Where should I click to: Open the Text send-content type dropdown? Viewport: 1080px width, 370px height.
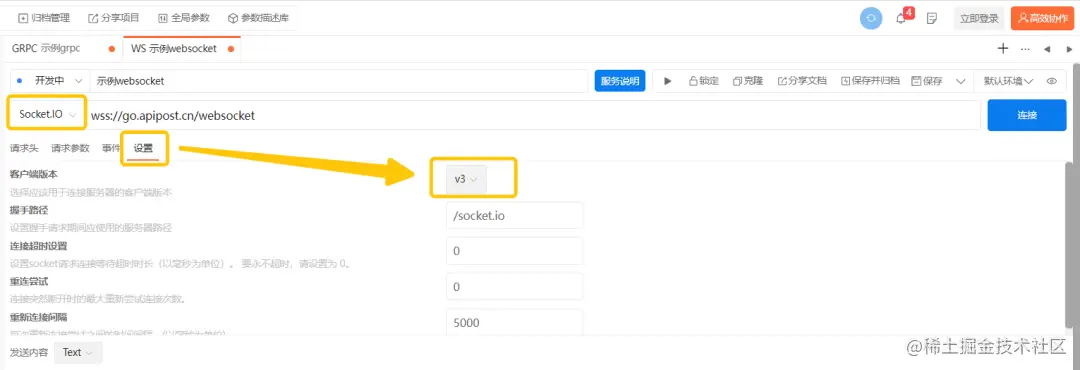(x=79, y=352)
